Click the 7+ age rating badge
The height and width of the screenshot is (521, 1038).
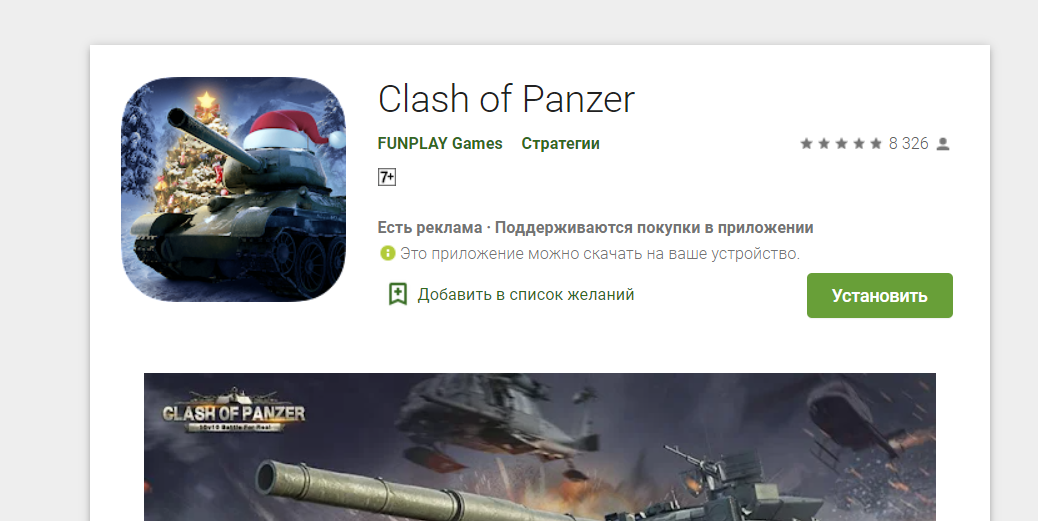coord(387,177)
